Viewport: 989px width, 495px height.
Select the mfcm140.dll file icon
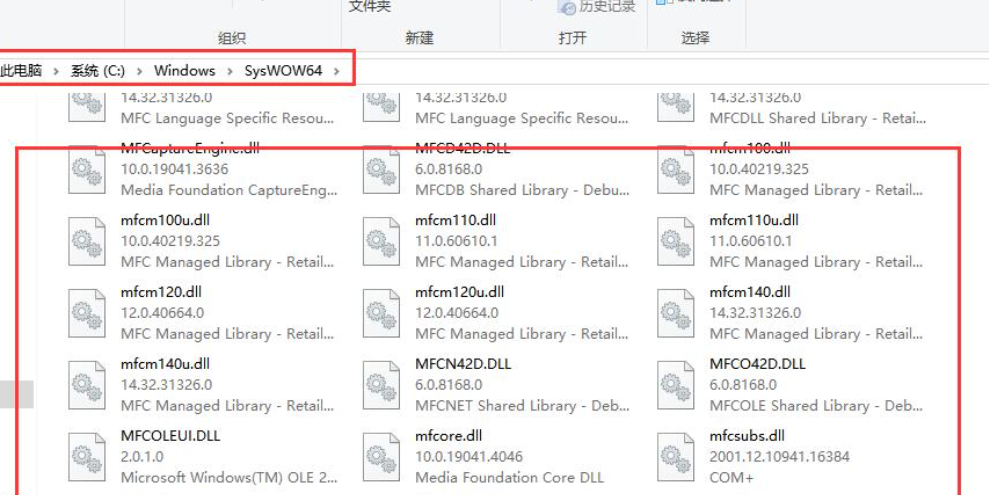(x=676, y=313)
